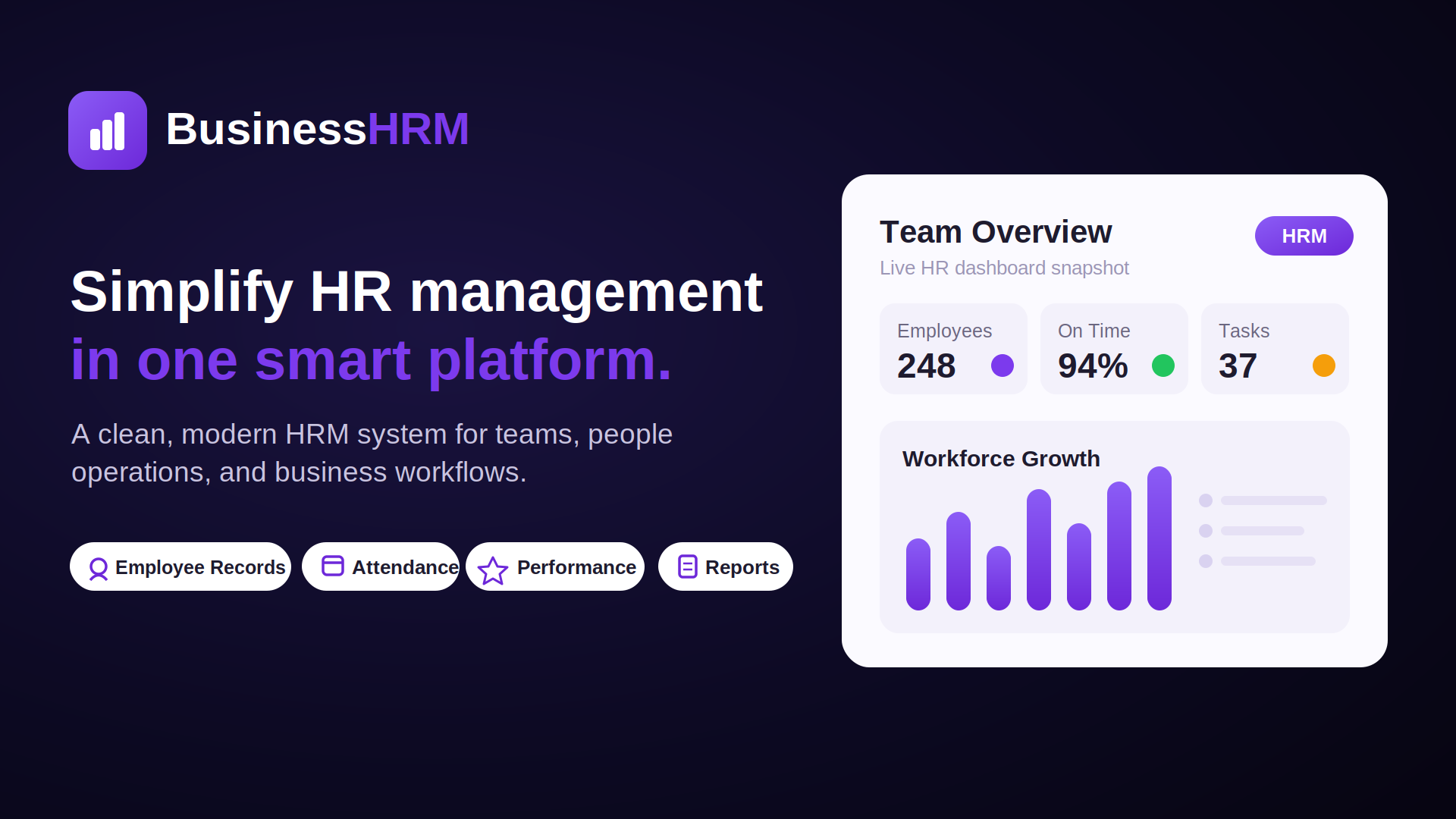Click the tallest Workforce Growth bar
This screenshot has width=1456, height=819.
pyautogui.click(x=1159, y=538)
